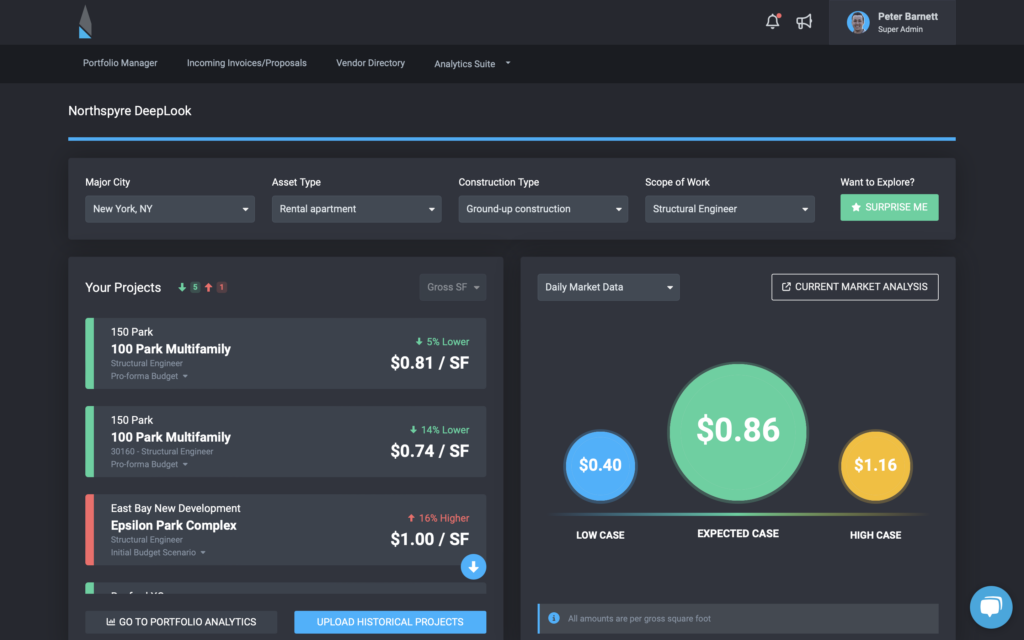Click the info icon beside amounts note
Image resolution: width=1024 pixels, height=640 pixels.
(x=554, y=618)
